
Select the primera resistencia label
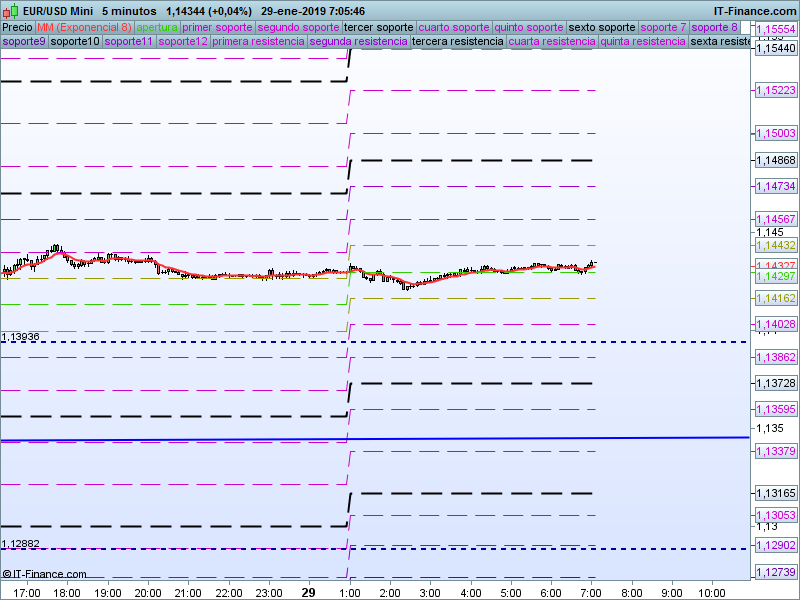(258, 42)
